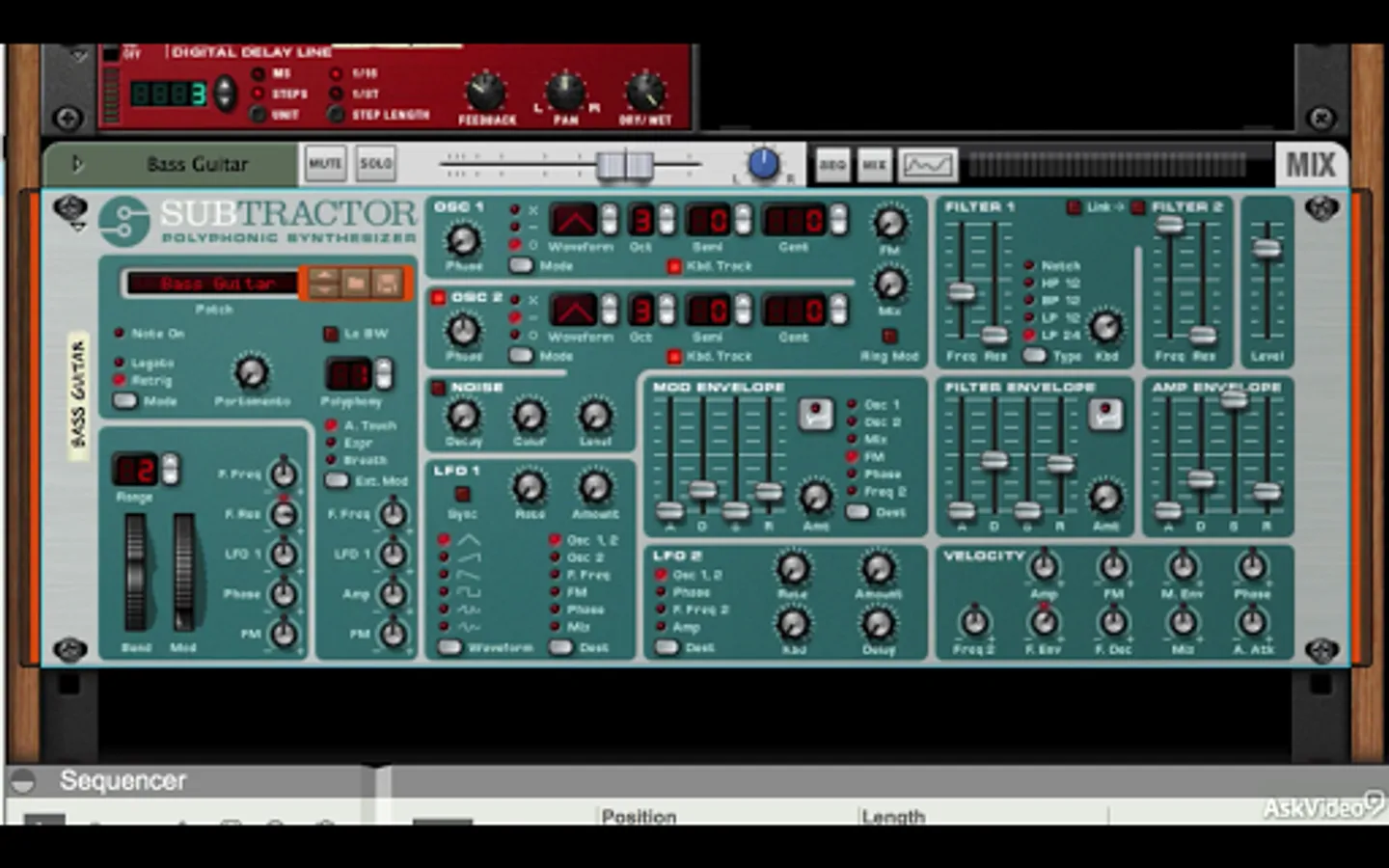Toggle the Filter Link button
The height and width of the screenshot is (868, 1389).
(x=1074, y=207)
